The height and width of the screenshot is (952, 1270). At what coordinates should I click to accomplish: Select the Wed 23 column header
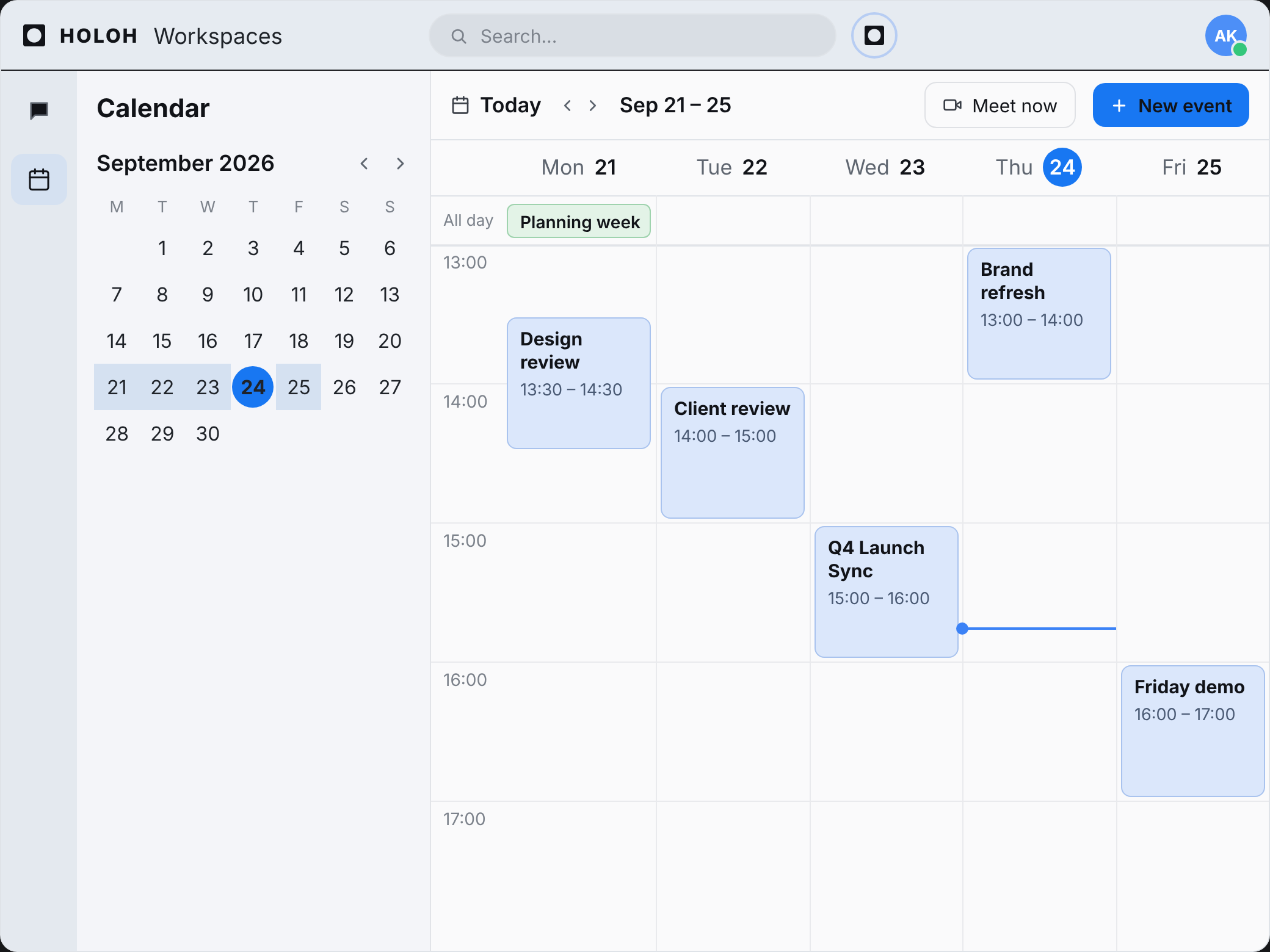click(x=885, y=167)
